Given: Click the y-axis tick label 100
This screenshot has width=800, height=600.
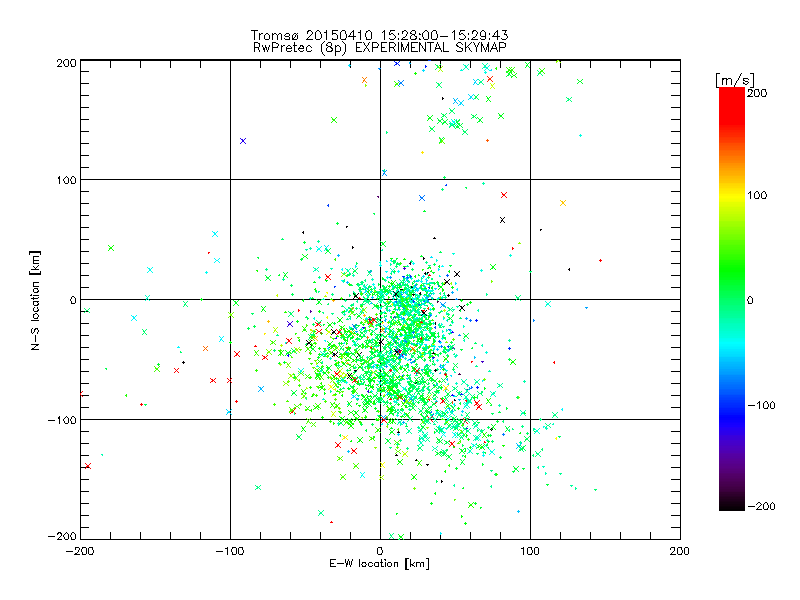Looking at the screenshot, I should [x=66, y=180].
